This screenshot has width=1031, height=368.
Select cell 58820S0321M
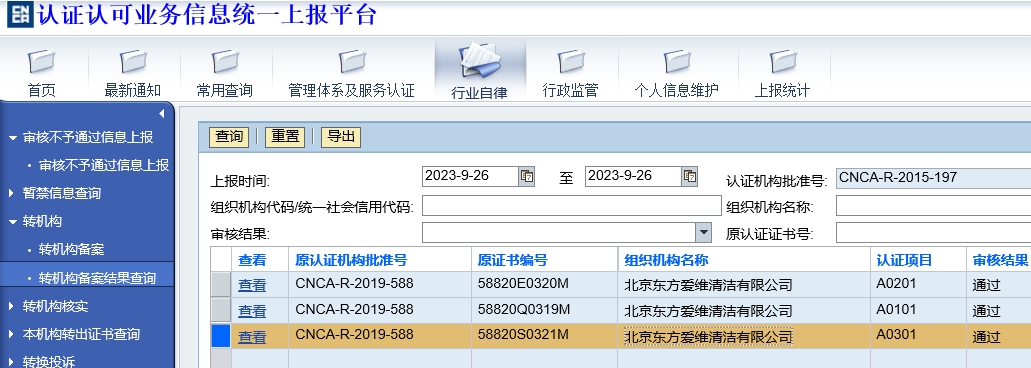click(x=544, y=336)
